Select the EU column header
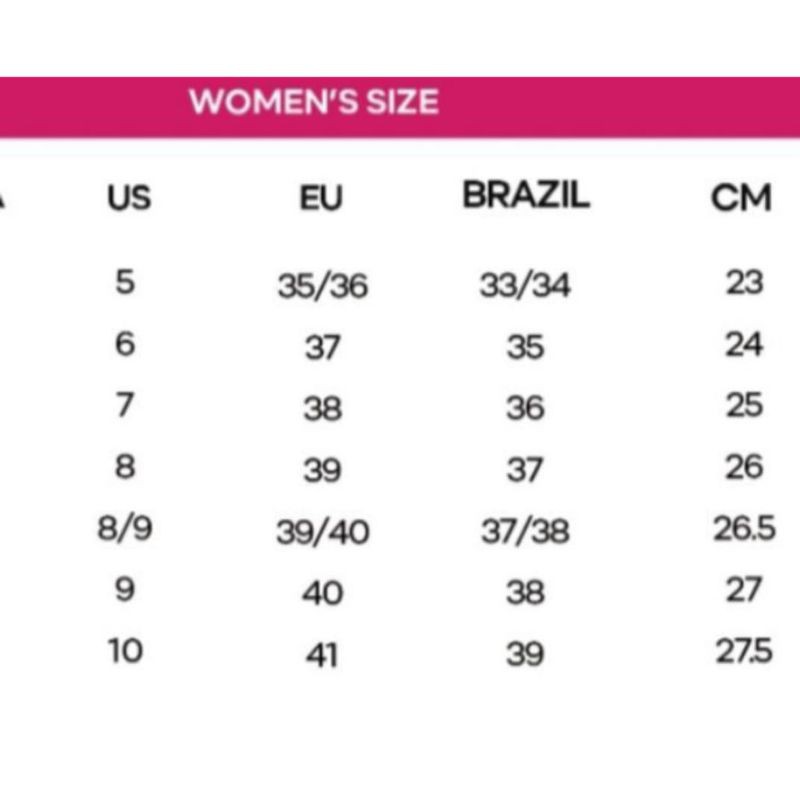The image size is (800, 800). coord(321,198)
